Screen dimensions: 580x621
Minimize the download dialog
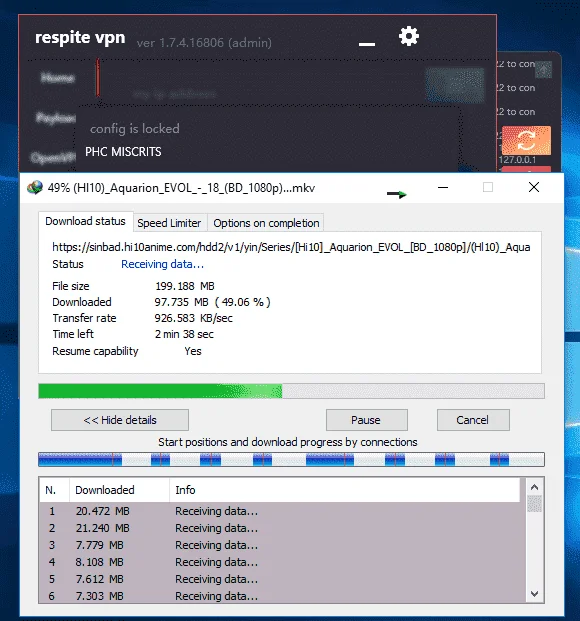point(443,187)
